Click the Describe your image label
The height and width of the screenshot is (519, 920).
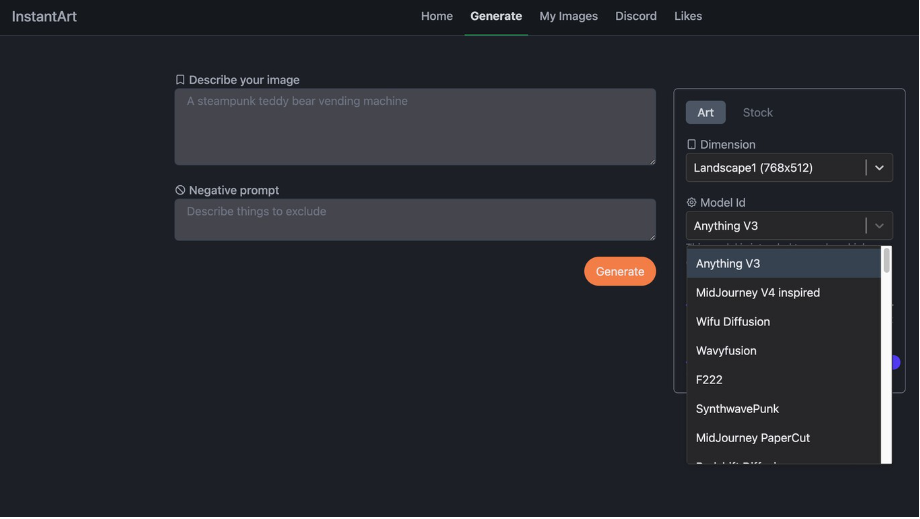pos(244,80)
